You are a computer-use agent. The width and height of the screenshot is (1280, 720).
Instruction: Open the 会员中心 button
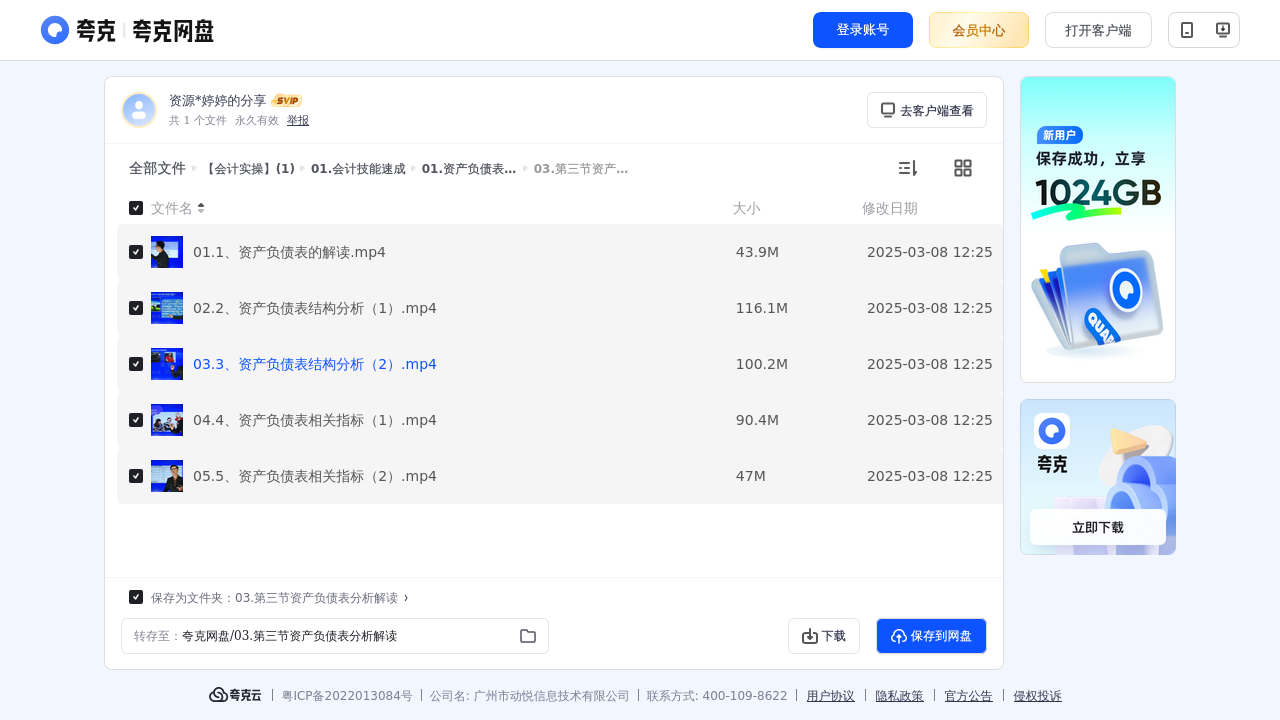(979, 30)
